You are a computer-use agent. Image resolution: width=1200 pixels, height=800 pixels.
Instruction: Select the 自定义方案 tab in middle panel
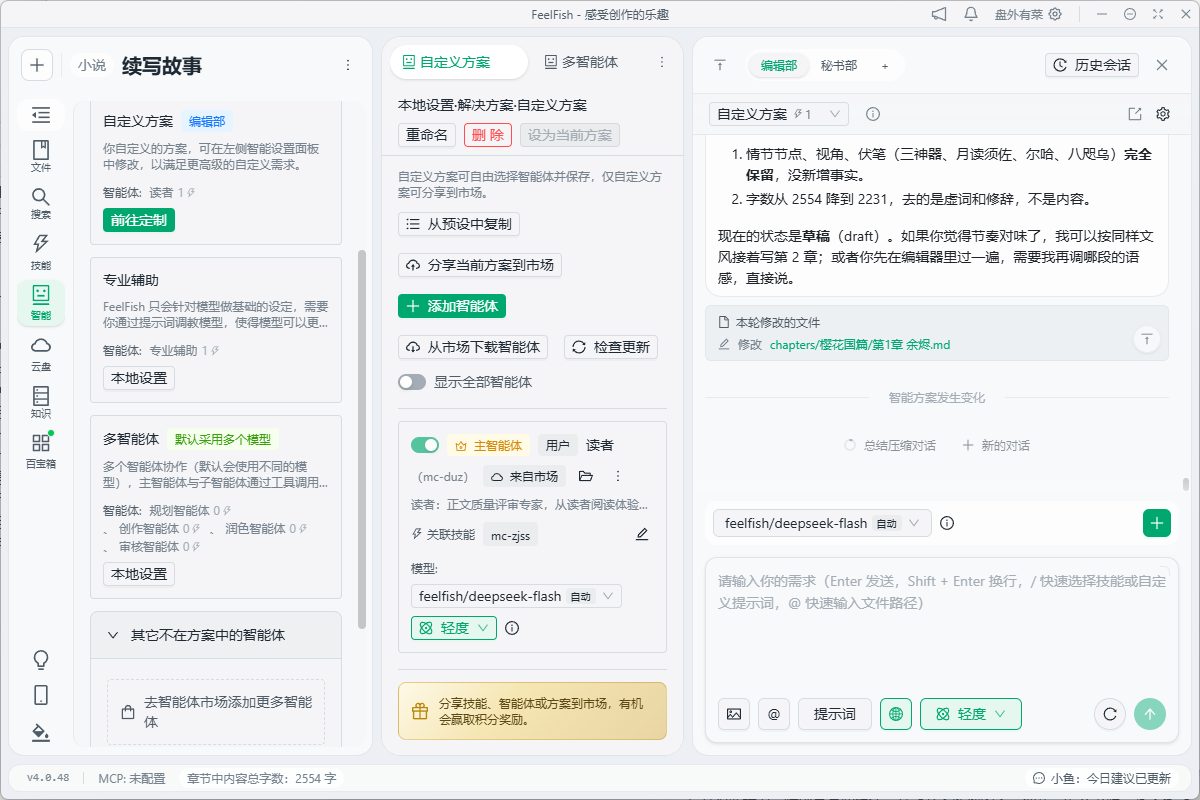click(458, 62)
